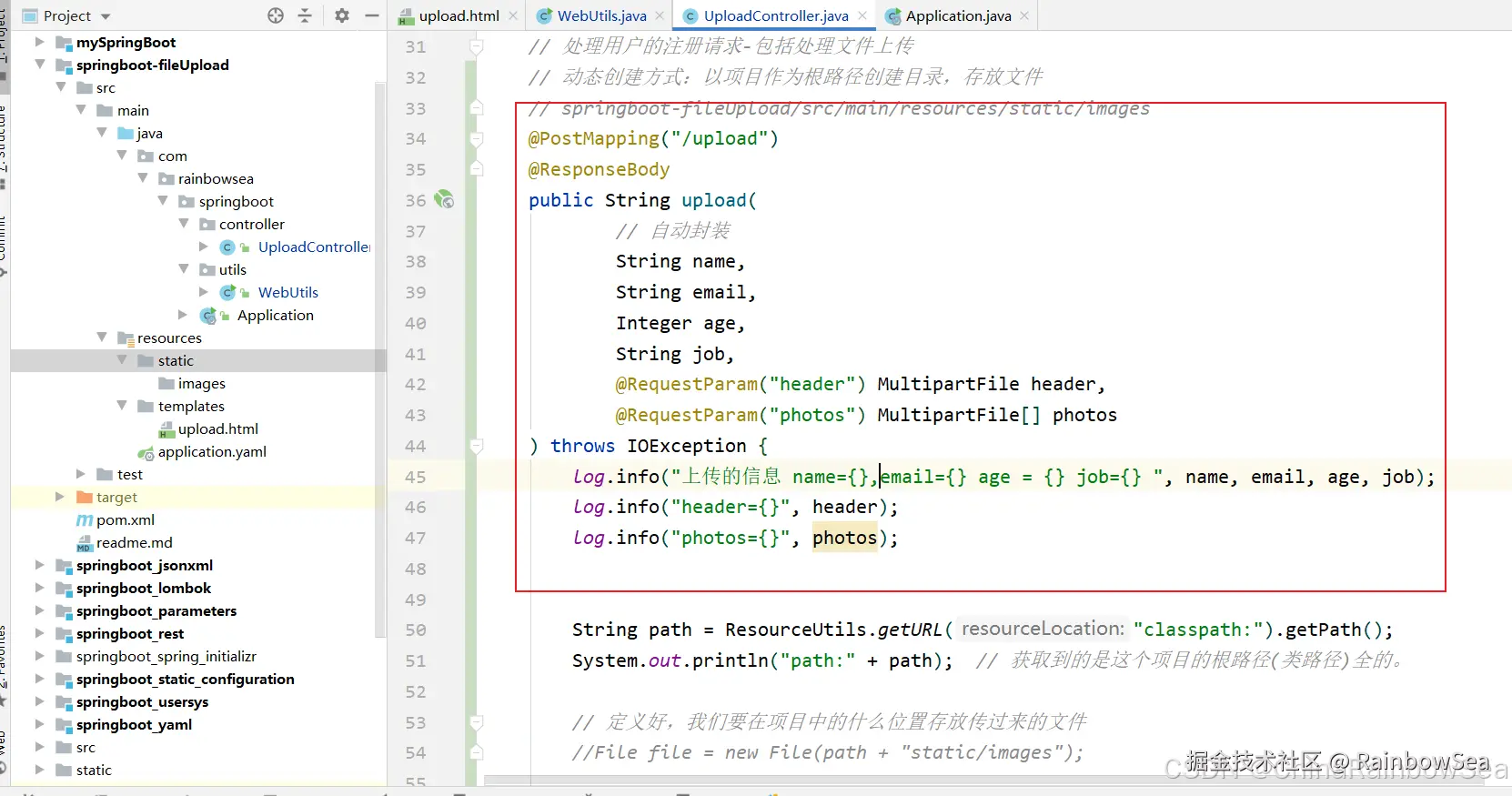Close the upload.html tab
Image resolution: width=1512 pixels, height=796 pixels.
(x=514, y=15)
